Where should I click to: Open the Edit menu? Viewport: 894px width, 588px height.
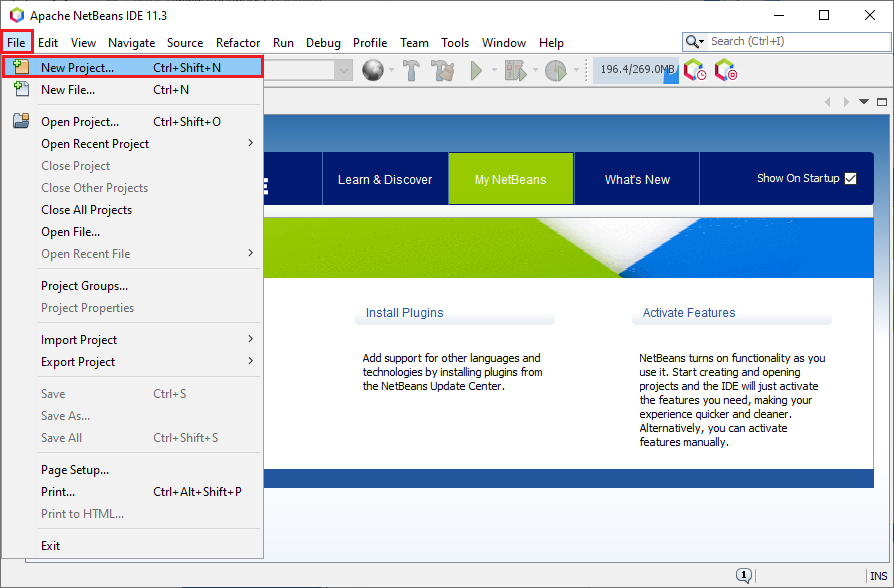pos(48,43)
